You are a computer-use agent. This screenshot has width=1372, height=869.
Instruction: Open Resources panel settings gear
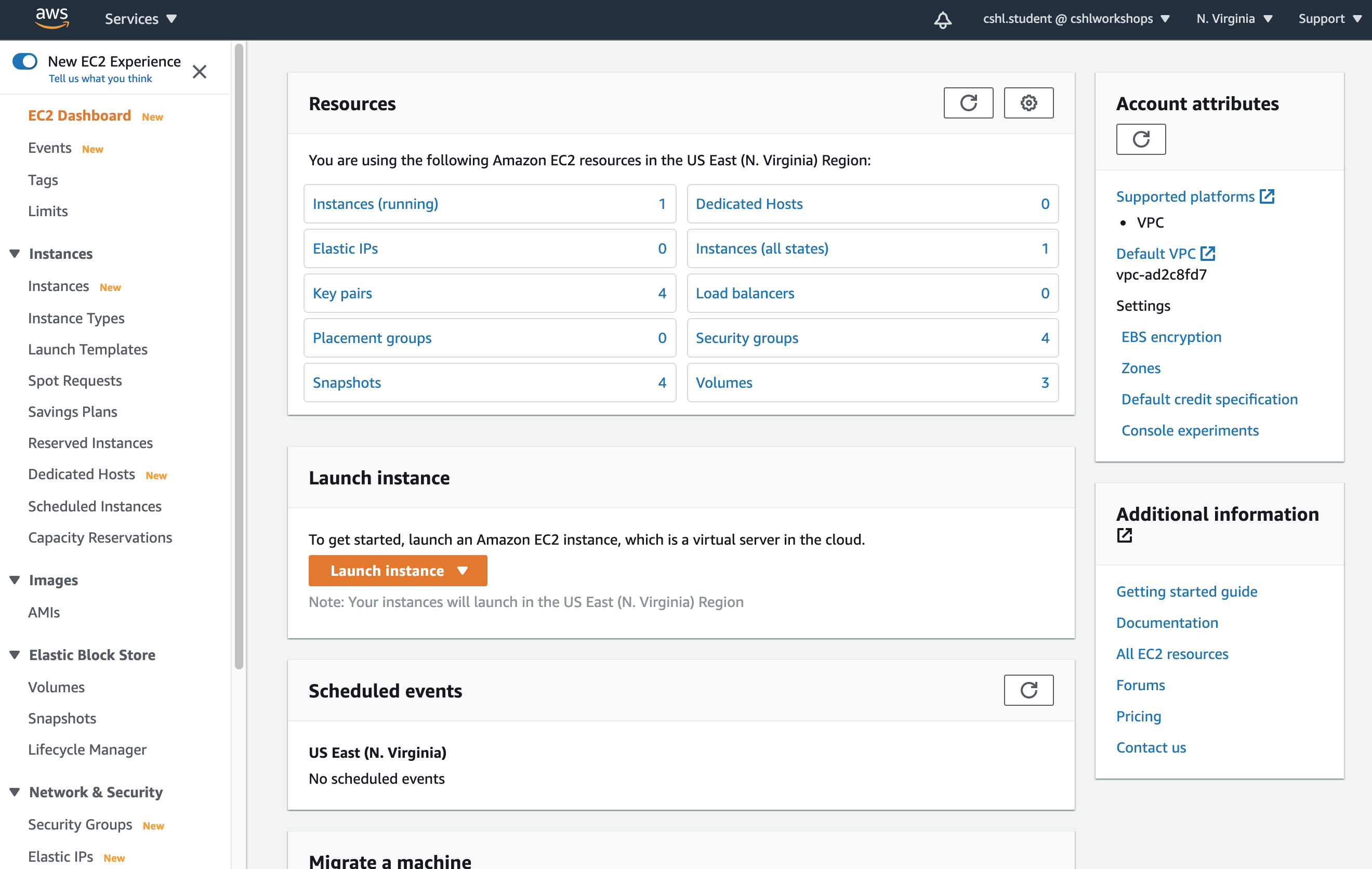(x=1028, y=102)
